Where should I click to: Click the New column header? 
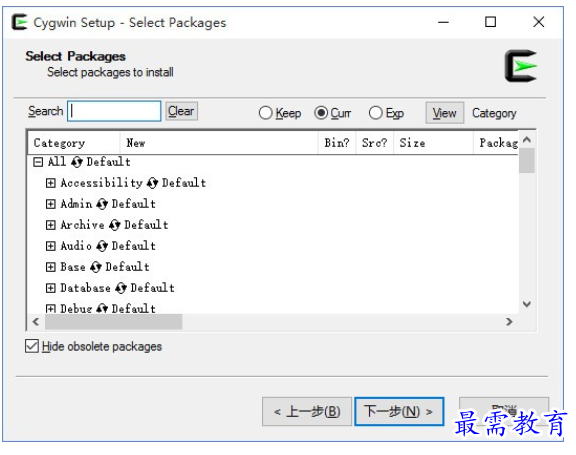coord(219,143)
